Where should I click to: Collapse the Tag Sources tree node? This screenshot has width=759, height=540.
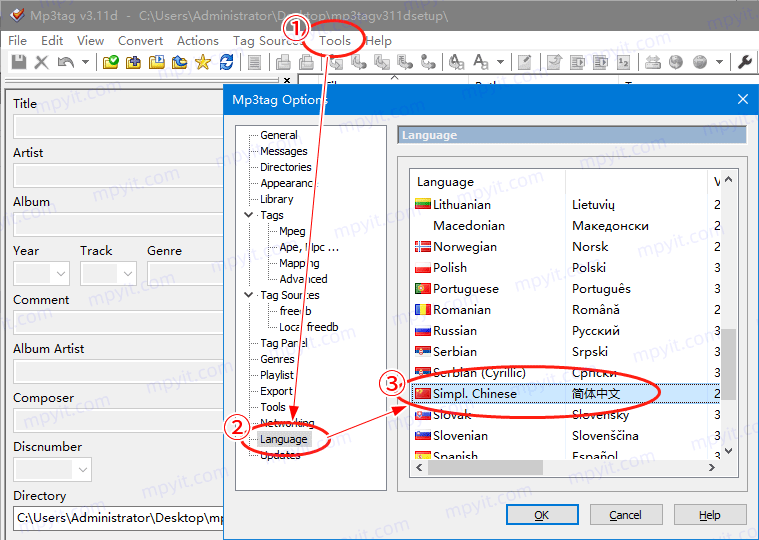(248, 295)
